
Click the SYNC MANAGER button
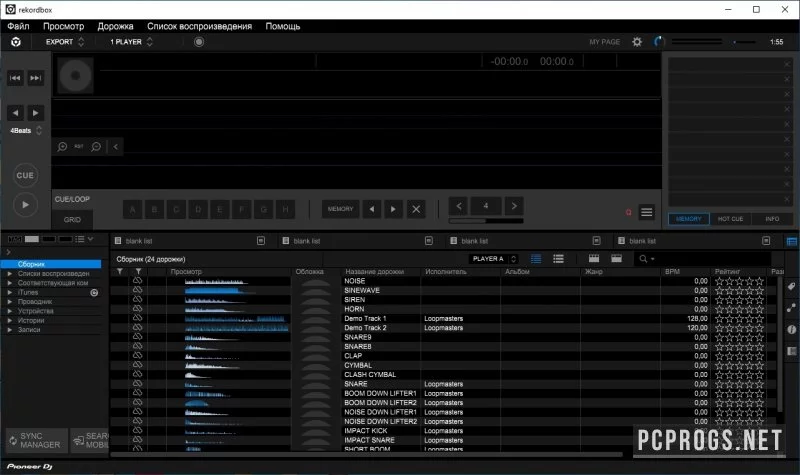tap(37, 440)
